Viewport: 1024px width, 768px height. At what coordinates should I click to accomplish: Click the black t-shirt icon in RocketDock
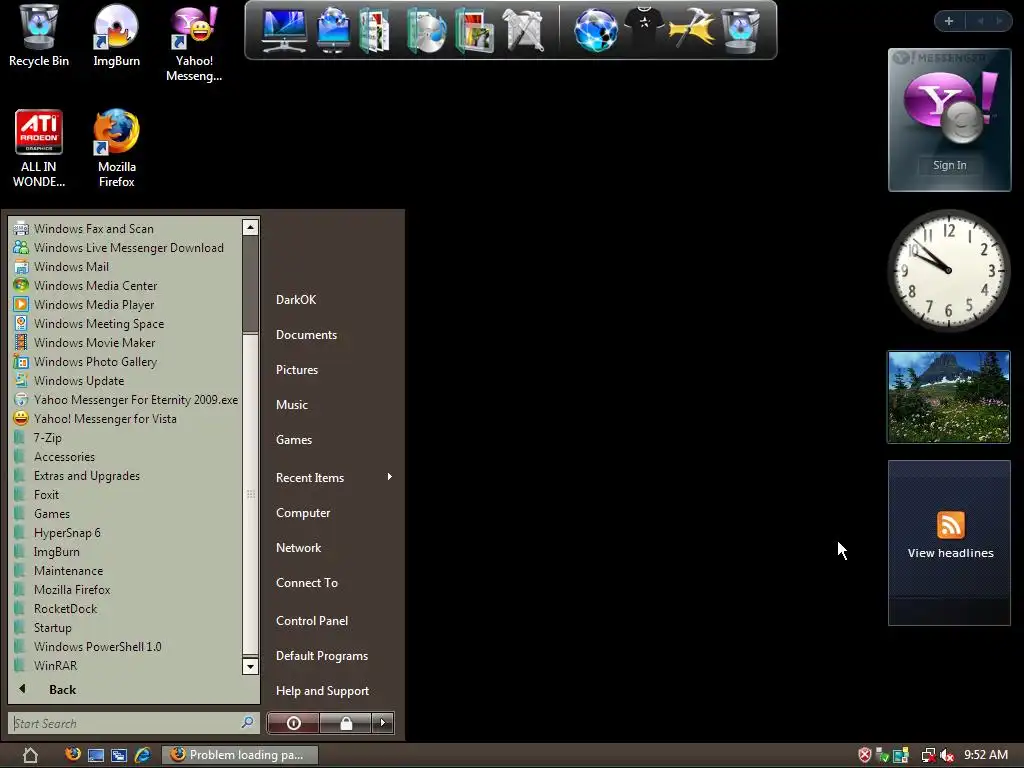pos(644,26)
